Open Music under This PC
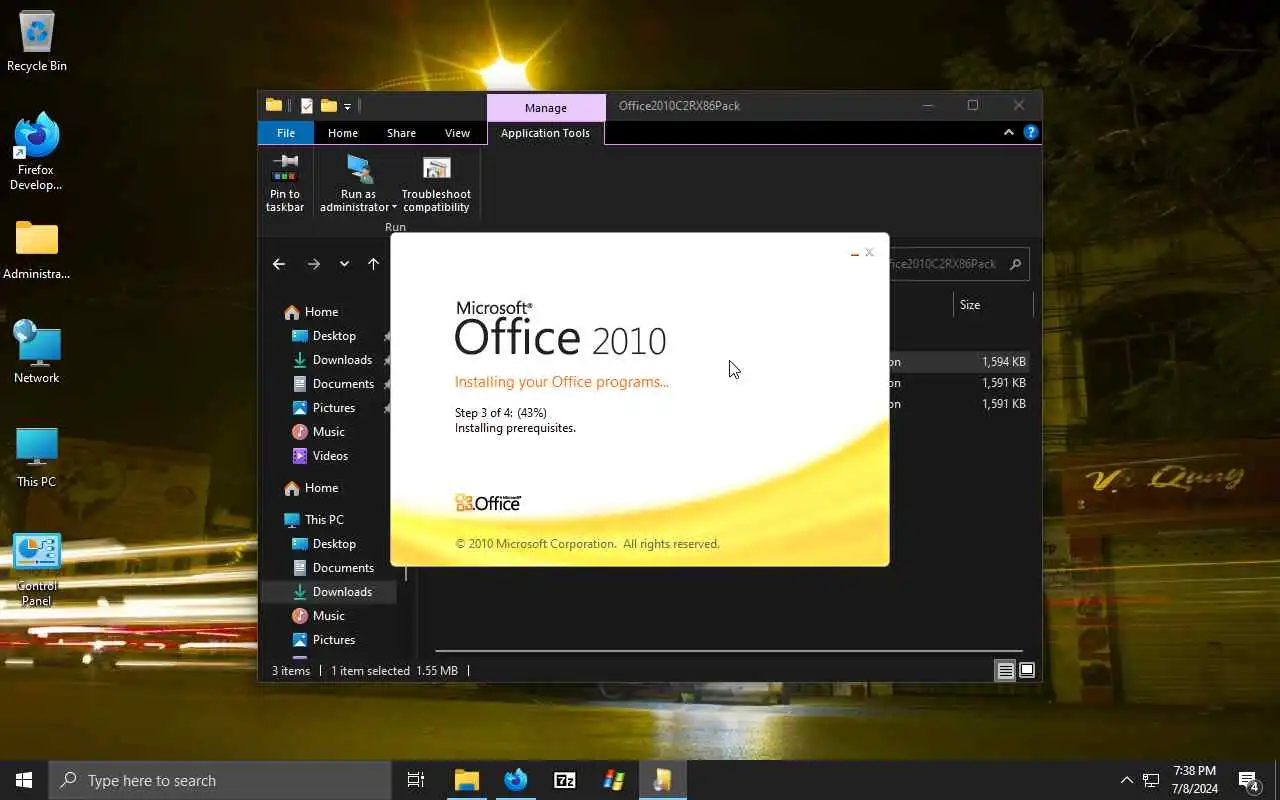This screenshot has height=800, width=1280. [329, 616]
